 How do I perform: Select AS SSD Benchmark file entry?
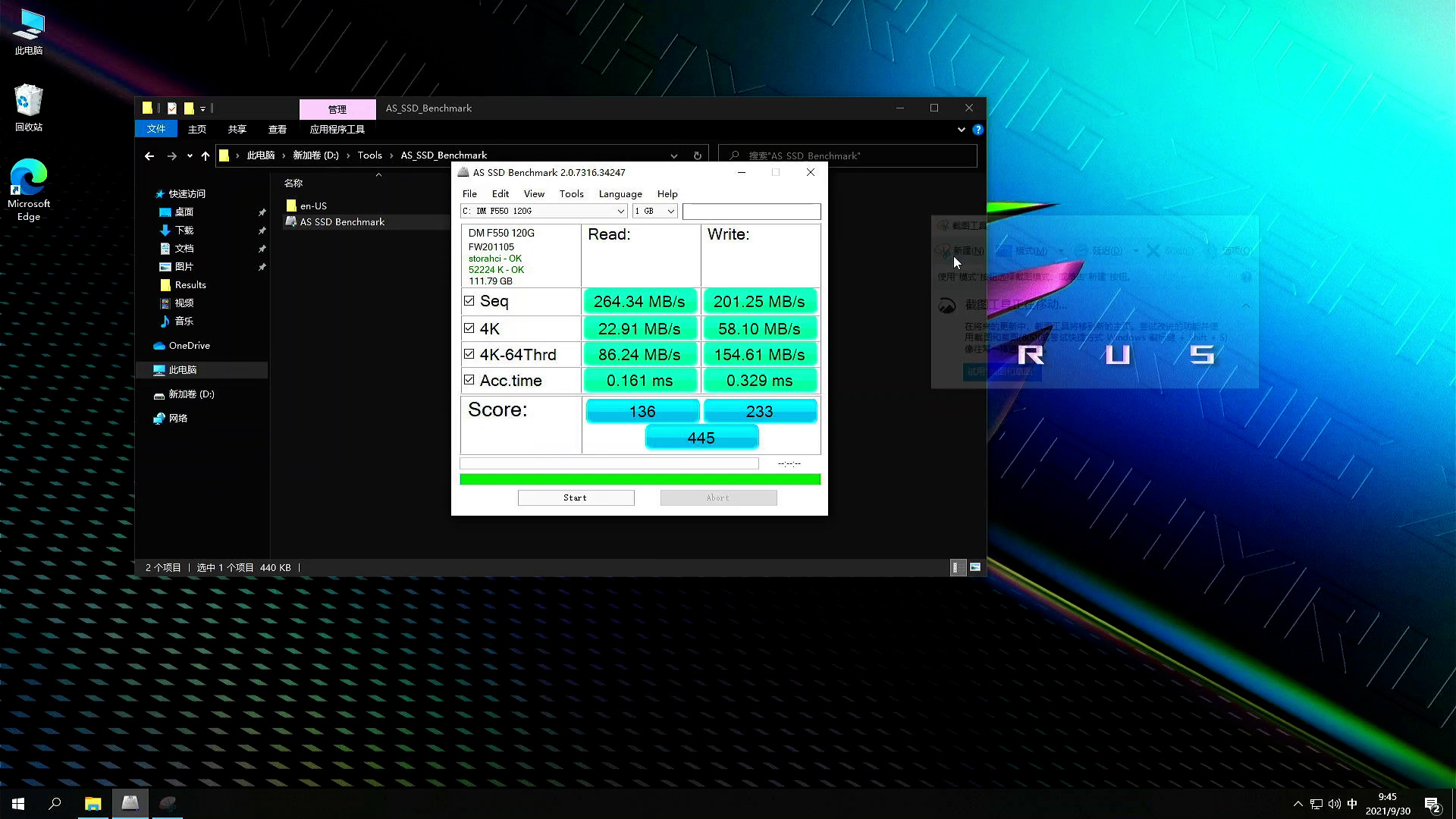pyautogui.click(x=342, y=222)
